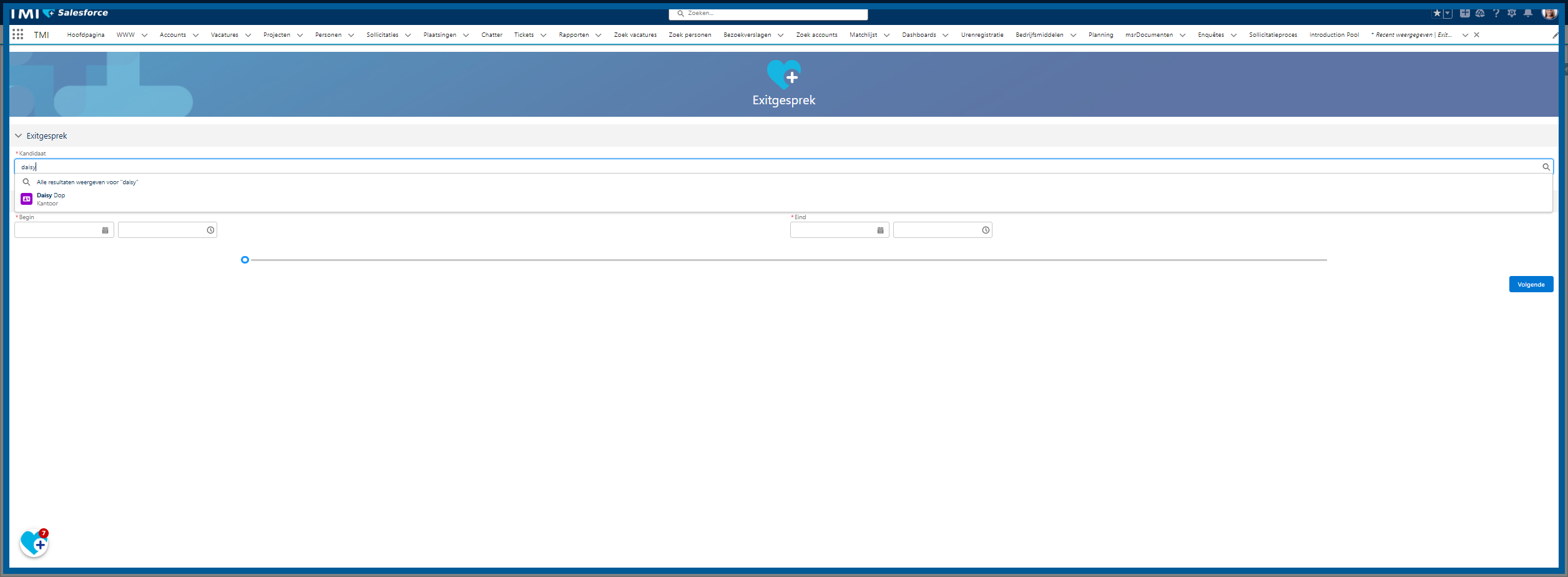The width and height of the screenshot is (1568, 577).
Task: Select the Recent weergegeven | Exit... tab
Action: (1411, 35)
